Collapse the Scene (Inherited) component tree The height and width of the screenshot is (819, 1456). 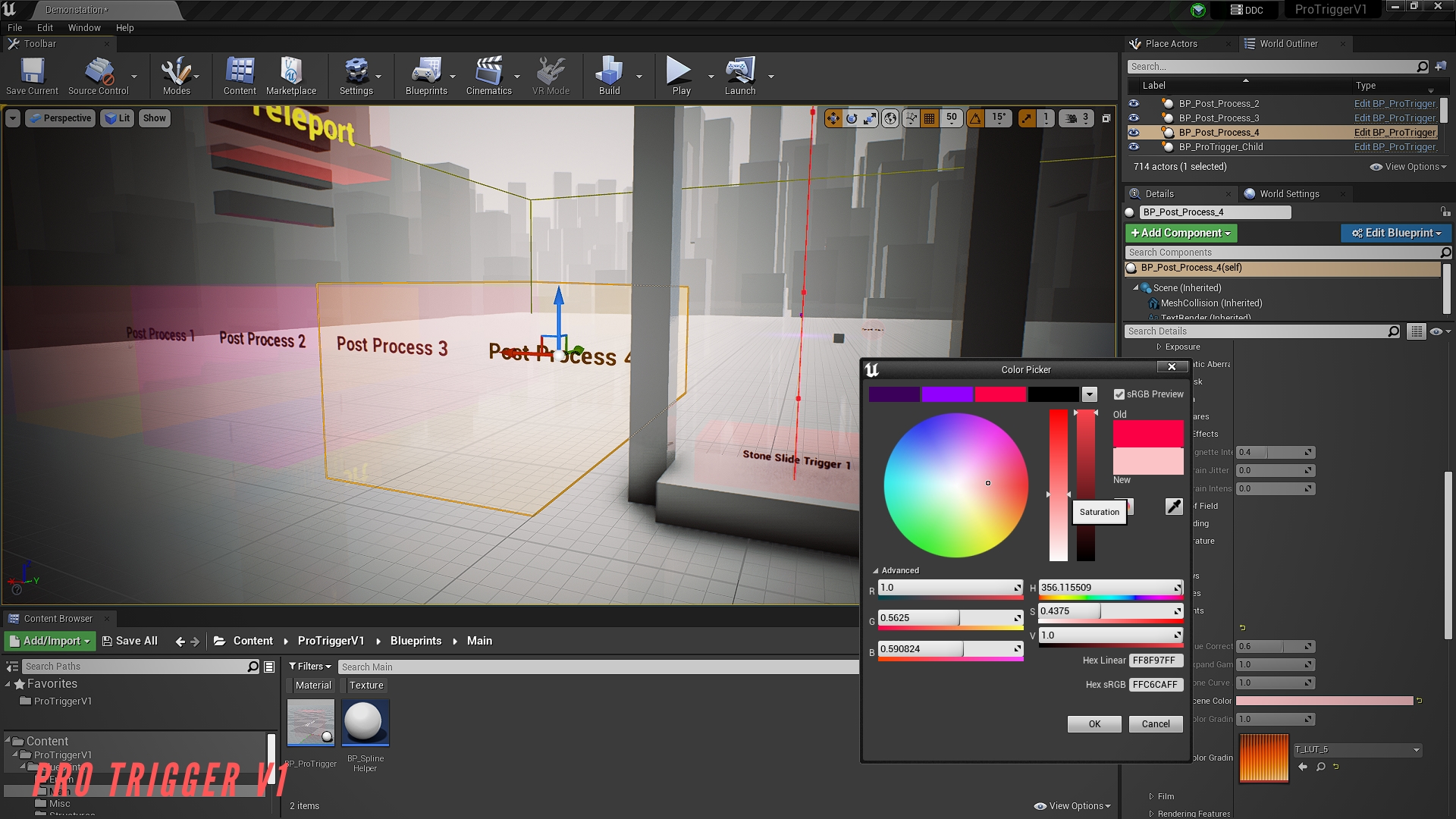click(1137, 287)
